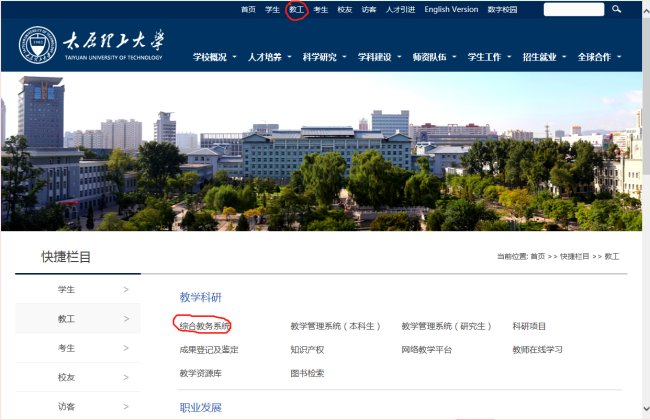The height and width of the screenshot is (420, 650).
Task: Click breadcrumb 首页
Action: (x=538, y=256)
